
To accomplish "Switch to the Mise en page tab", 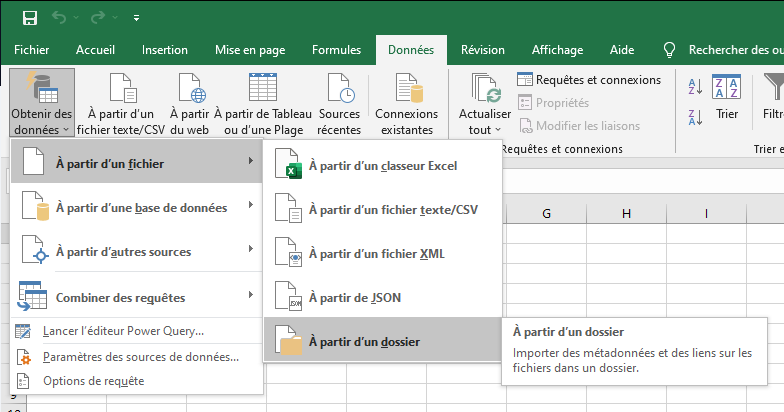I will click(250, 50).
